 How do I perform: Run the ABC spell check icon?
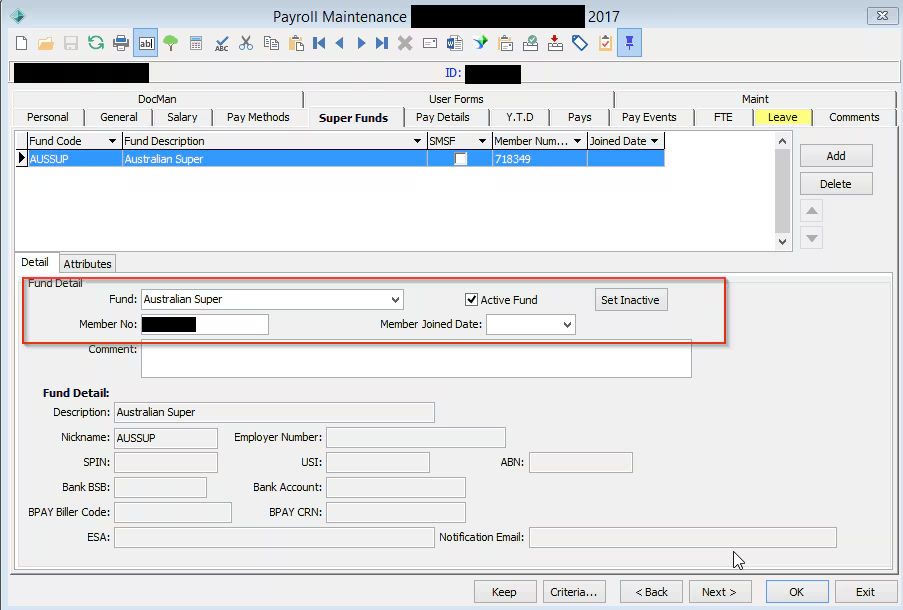pos(221,43)
